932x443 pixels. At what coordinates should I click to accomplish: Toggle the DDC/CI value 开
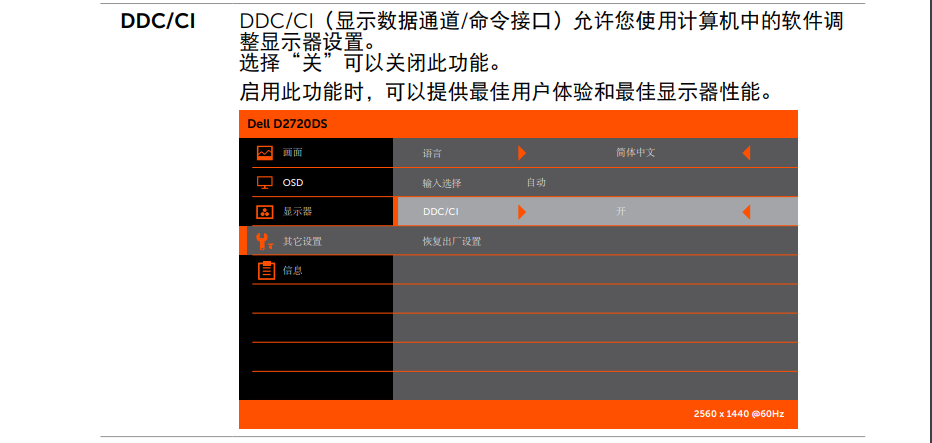pyautogui.click(x=621, y=212)
